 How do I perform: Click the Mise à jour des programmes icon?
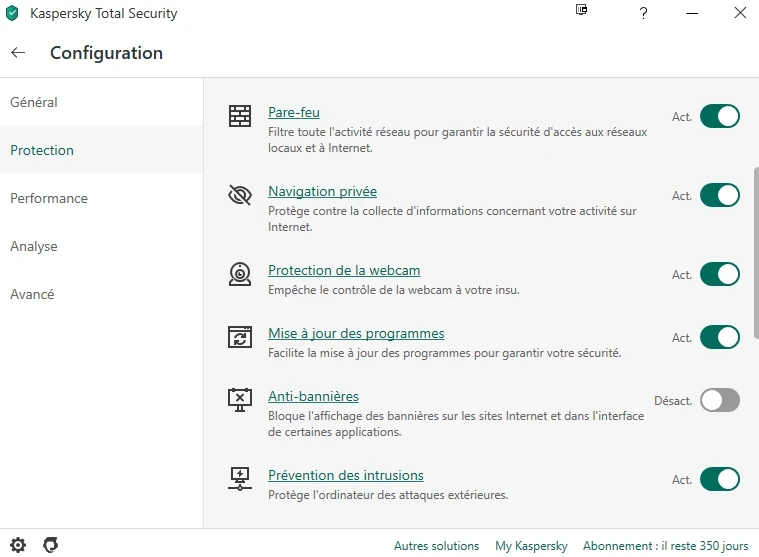pos(240,337)
